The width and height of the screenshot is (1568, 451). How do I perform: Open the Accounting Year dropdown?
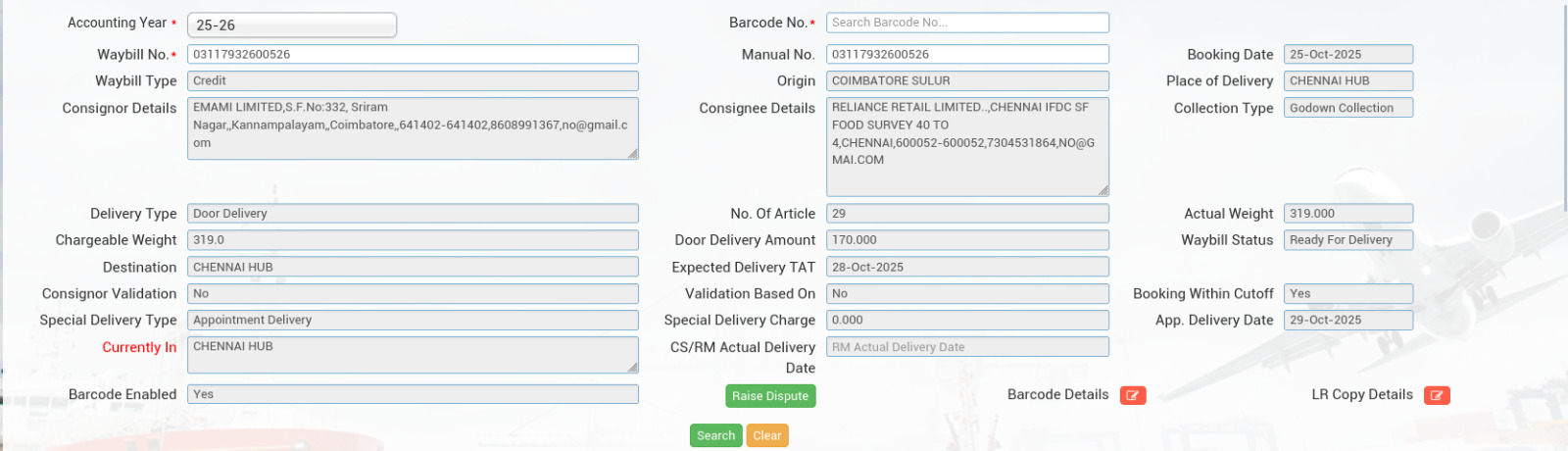(x=292, y=25)
